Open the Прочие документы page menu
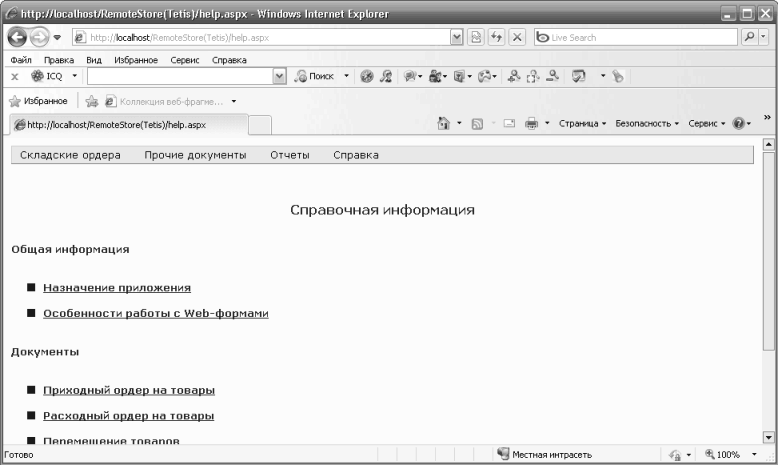The width and height of the screenshot is (778, 465). pos(195,155)
